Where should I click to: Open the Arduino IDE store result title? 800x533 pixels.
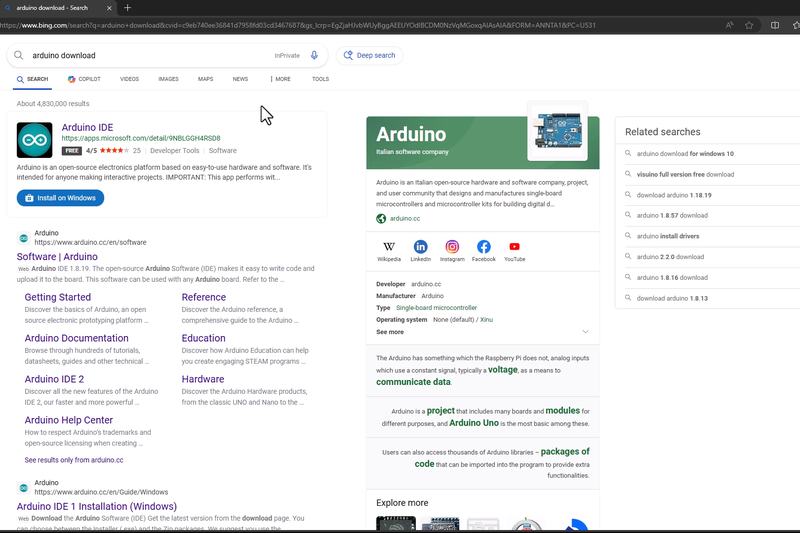pos(87,128)
